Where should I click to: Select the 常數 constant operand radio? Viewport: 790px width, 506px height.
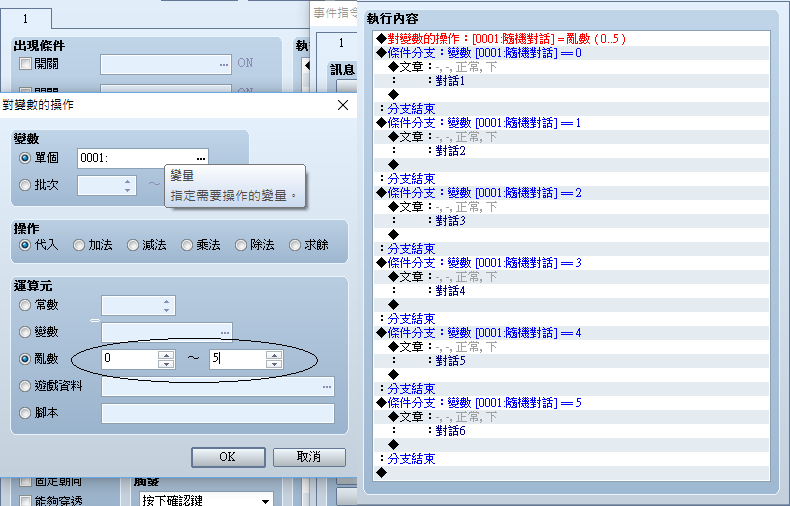[x=25, y=305]
